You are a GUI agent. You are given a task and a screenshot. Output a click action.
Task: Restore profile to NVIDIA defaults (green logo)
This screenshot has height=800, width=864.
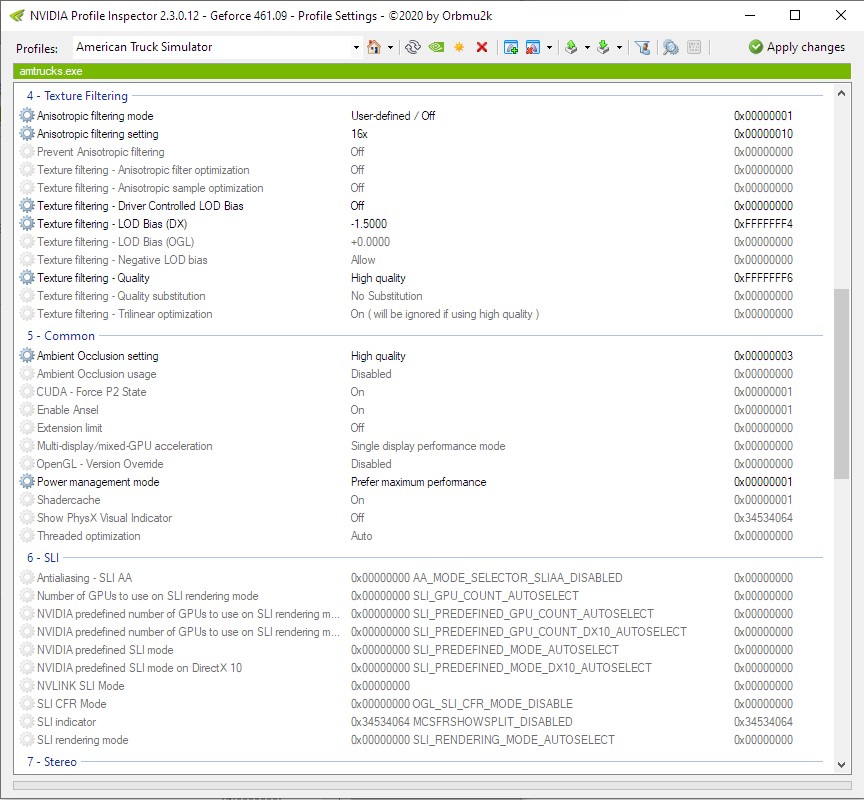436,47
